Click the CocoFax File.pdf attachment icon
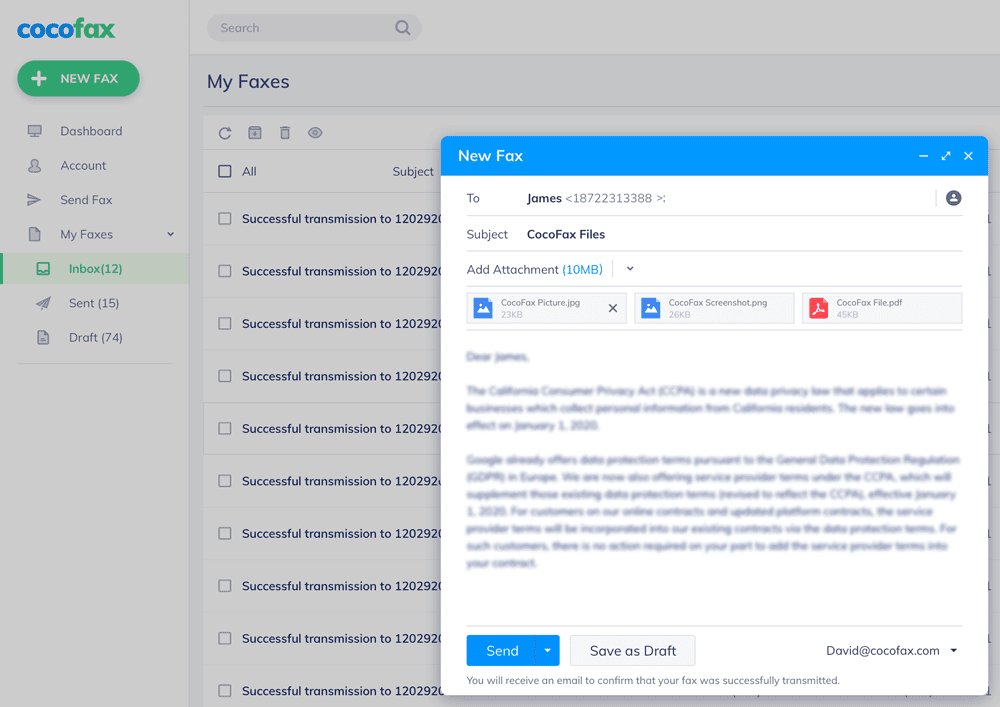 click(x=818, y=307)
